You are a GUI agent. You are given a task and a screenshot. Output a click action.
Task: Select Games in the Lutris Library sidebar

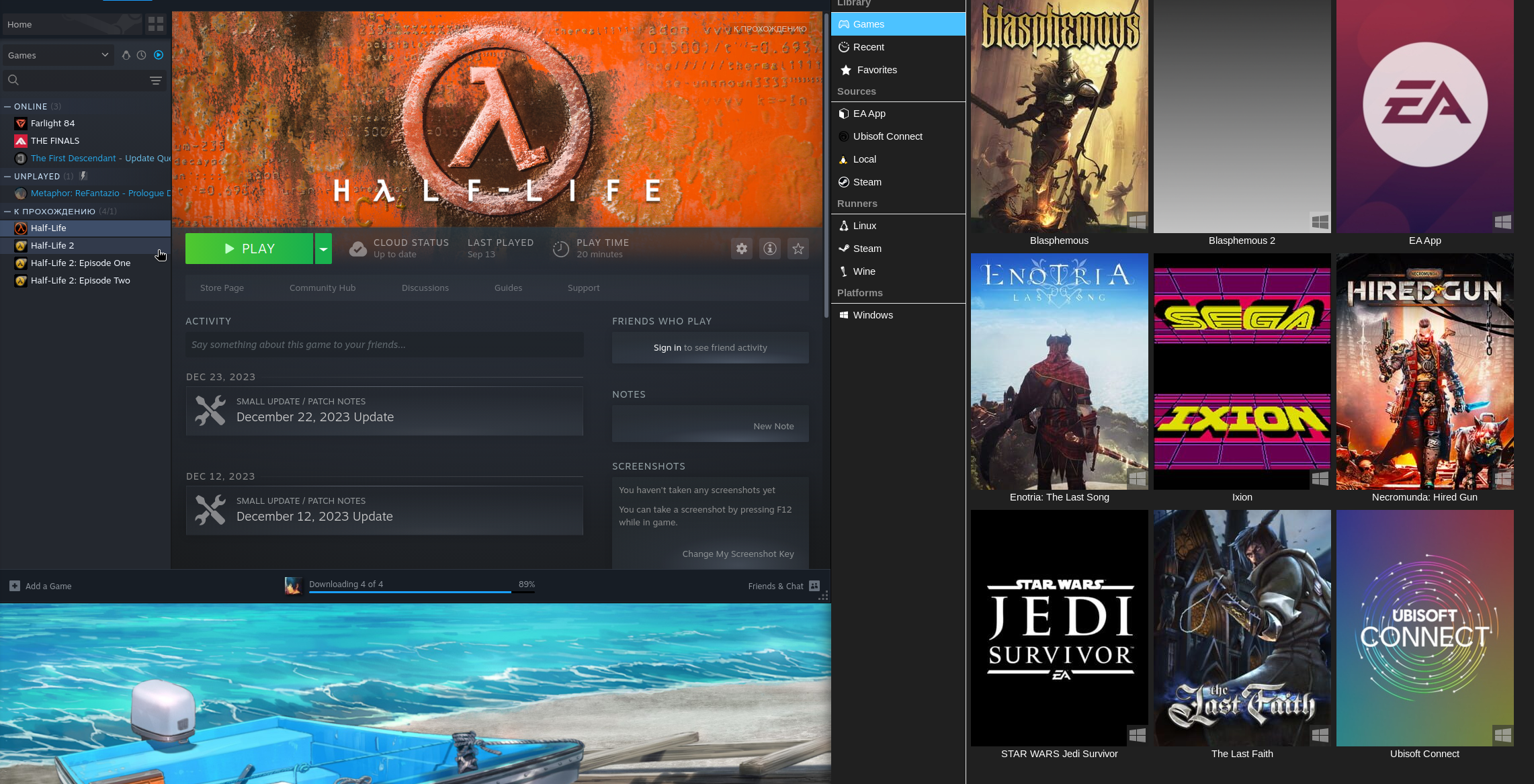coord(898,24)
